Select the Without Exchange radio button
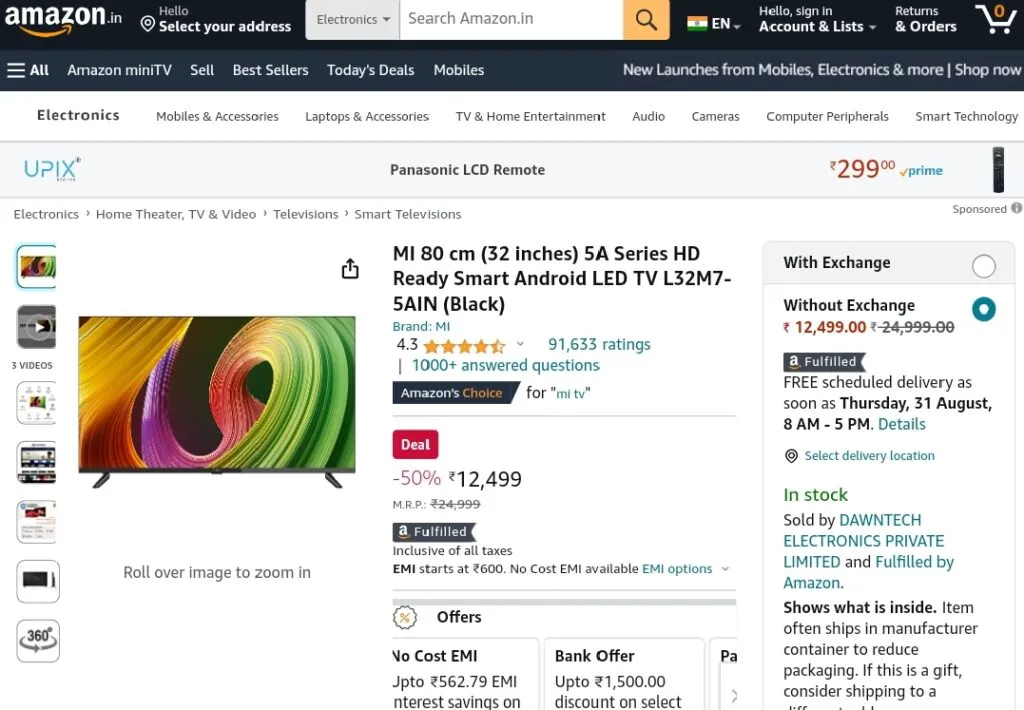 click(984, 309)
